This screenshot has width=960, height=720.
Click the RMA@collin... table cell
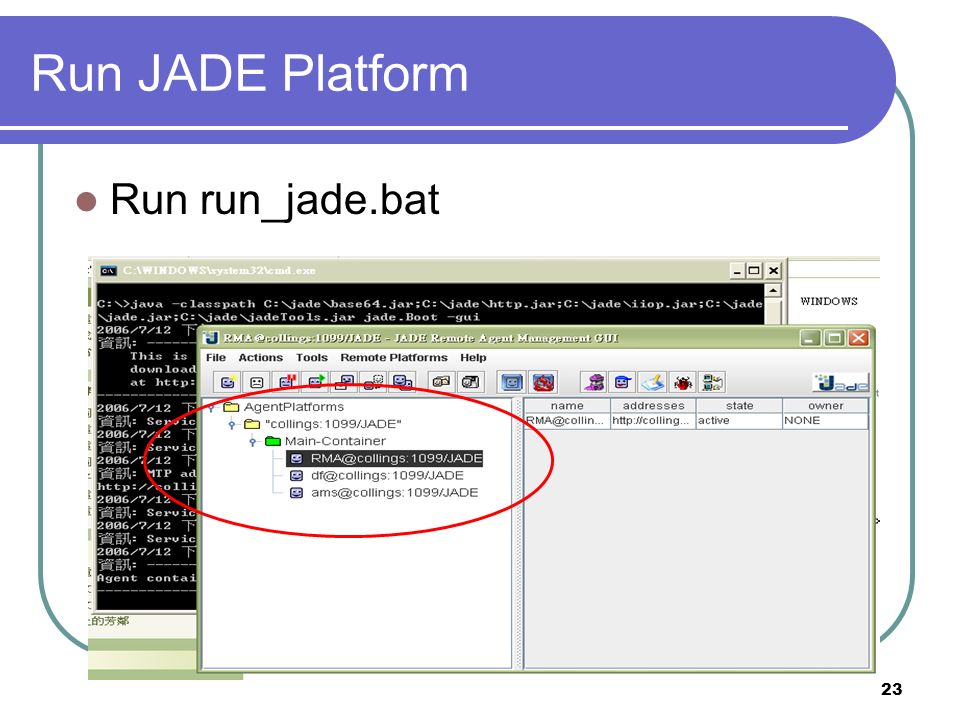[x=567, y=421]
